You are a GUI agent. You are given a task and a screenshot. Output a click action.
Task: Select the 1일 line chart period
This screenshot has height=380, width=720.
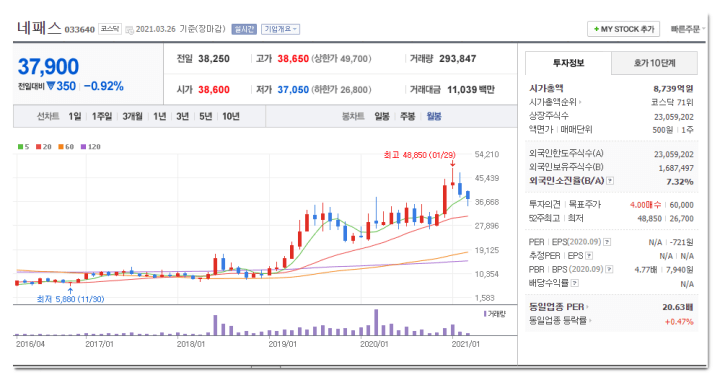(75, 117)
